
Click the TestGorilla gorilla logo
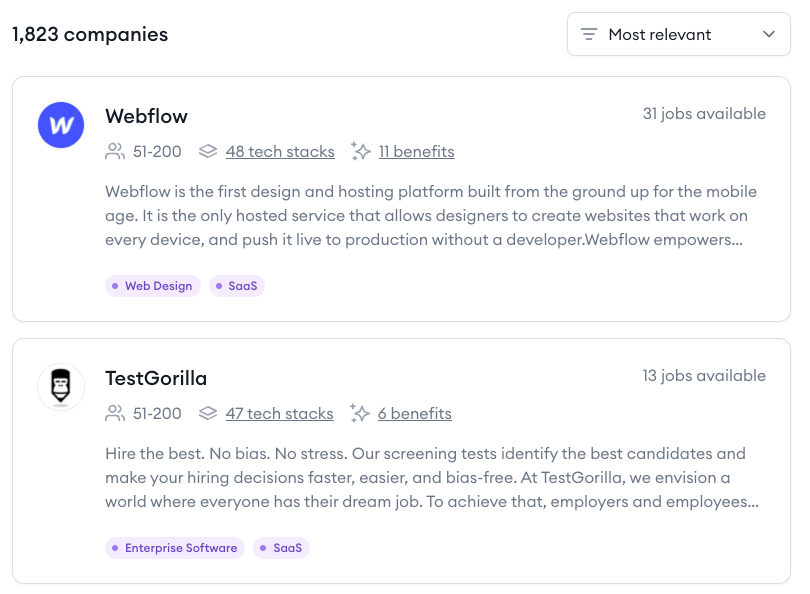[61, 387]
